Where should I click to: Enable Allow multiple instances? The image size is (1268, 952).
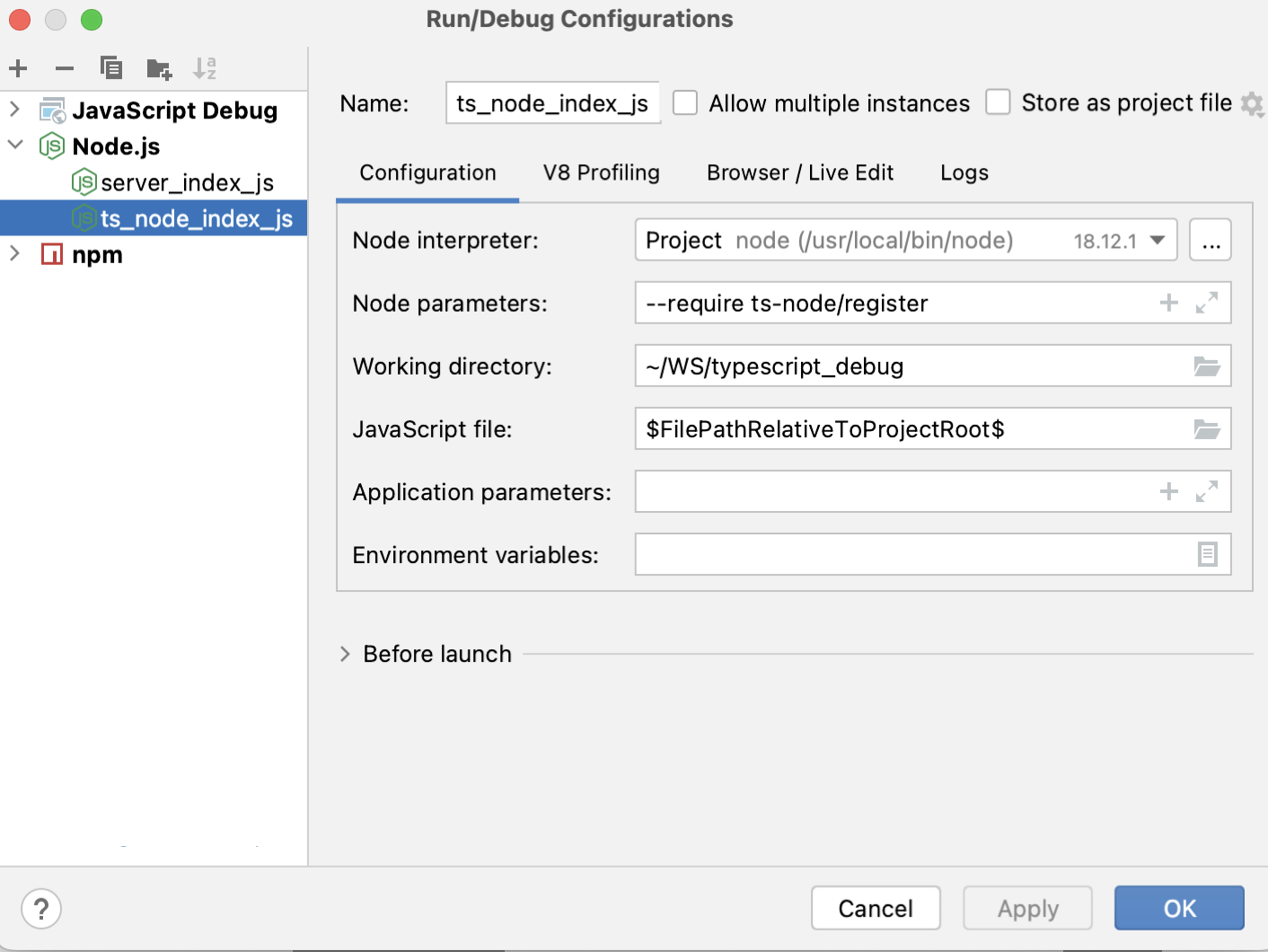point(685,102)
